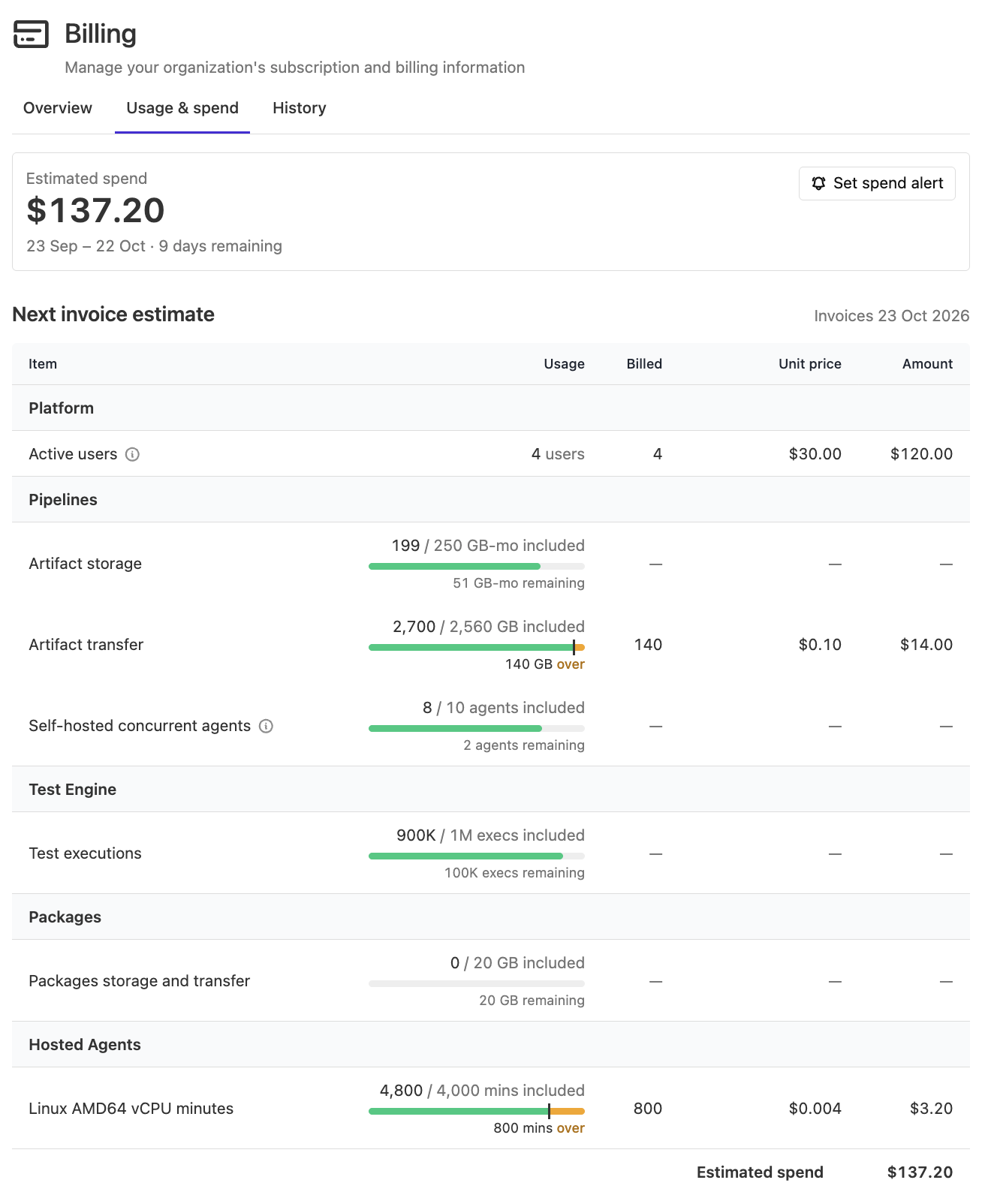Click the Pipelines section row

[491, 500]
